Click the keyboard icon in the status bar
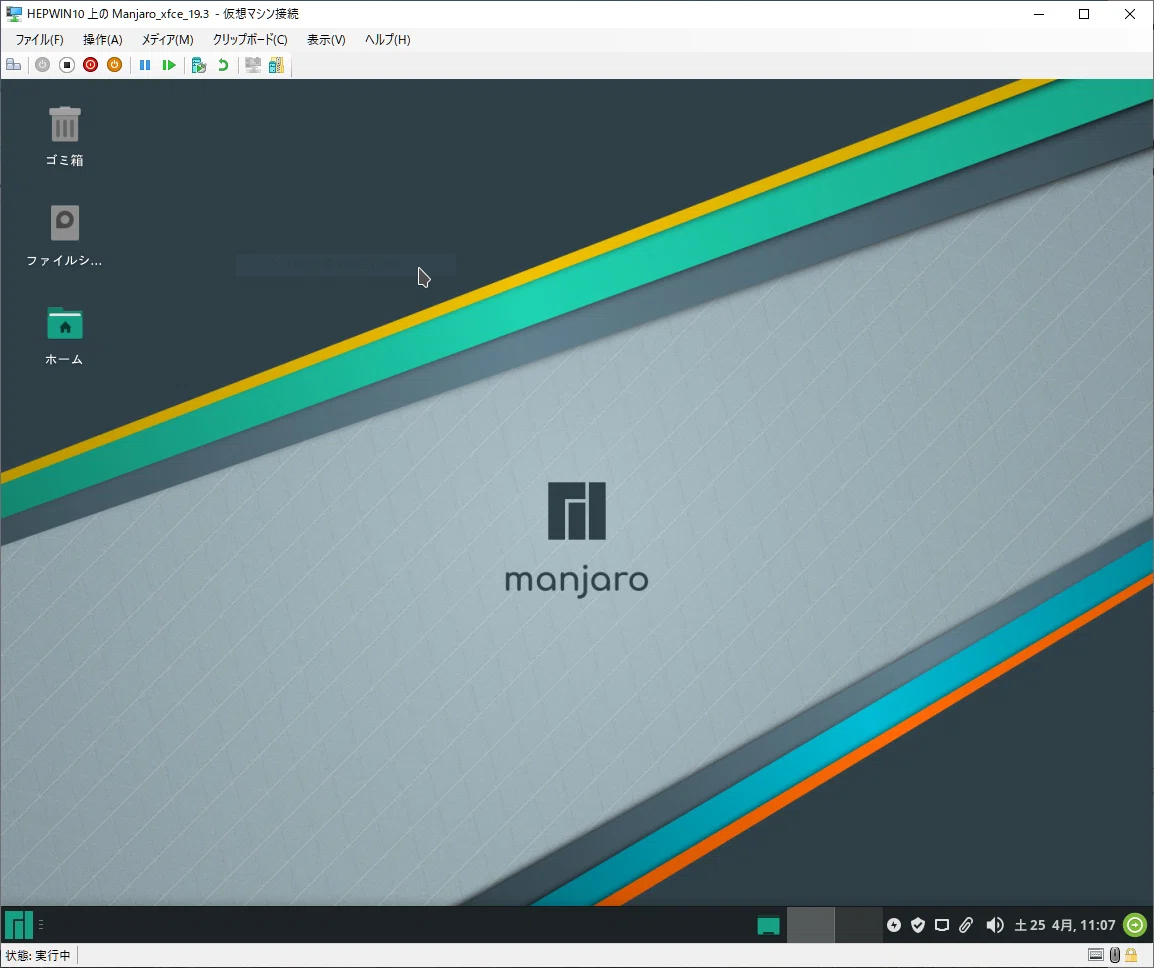 (x=1096, y=955)
